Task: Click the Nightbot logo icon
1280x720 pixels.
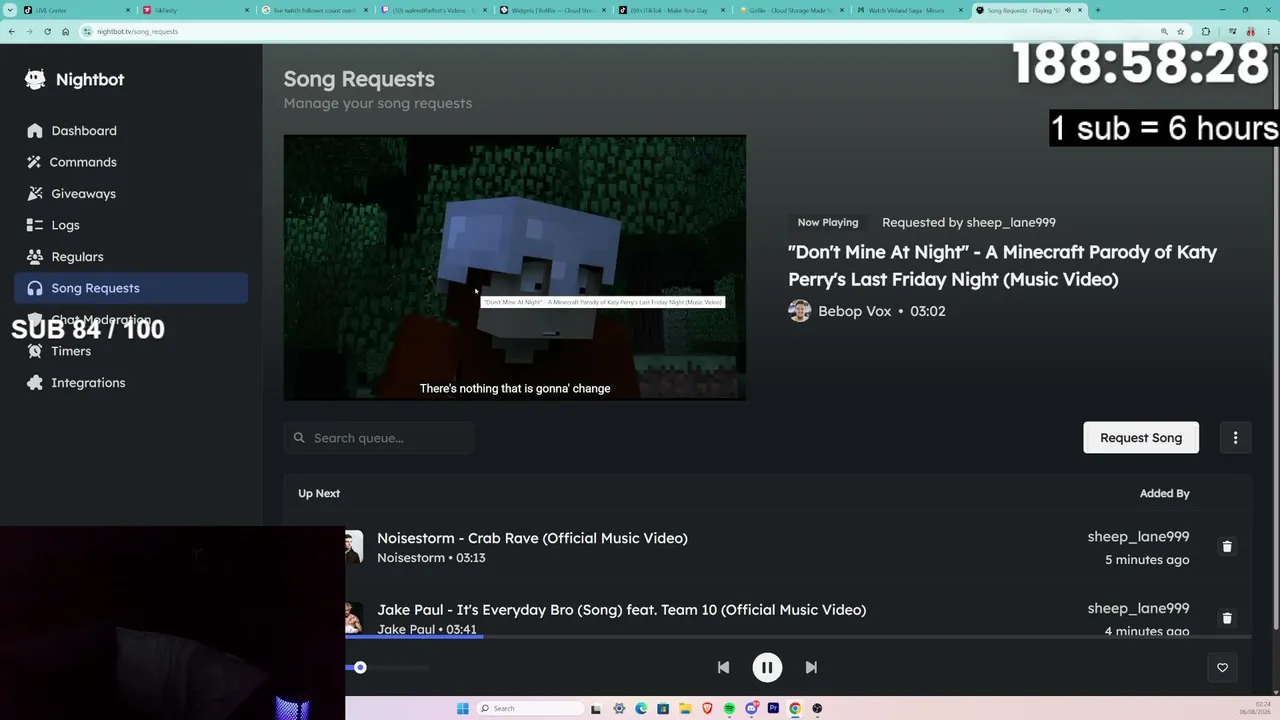Action: [x=35, y=79]
